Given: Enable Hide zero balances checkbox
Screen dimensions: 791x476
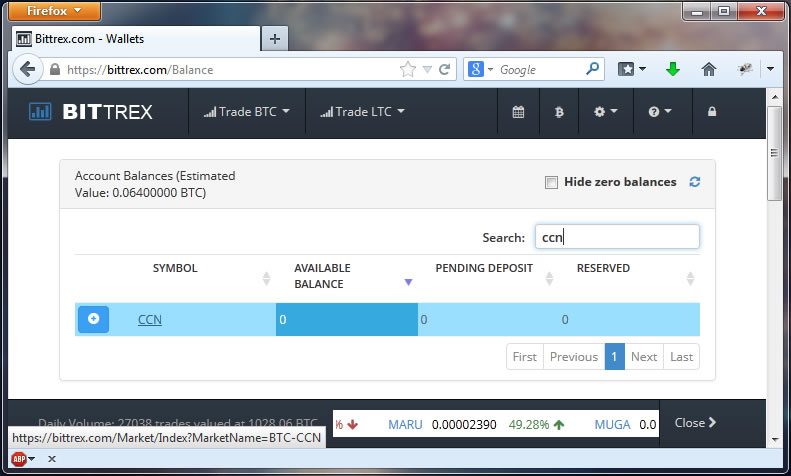Looking at the screenshot, I should click(x=551, y=182).
